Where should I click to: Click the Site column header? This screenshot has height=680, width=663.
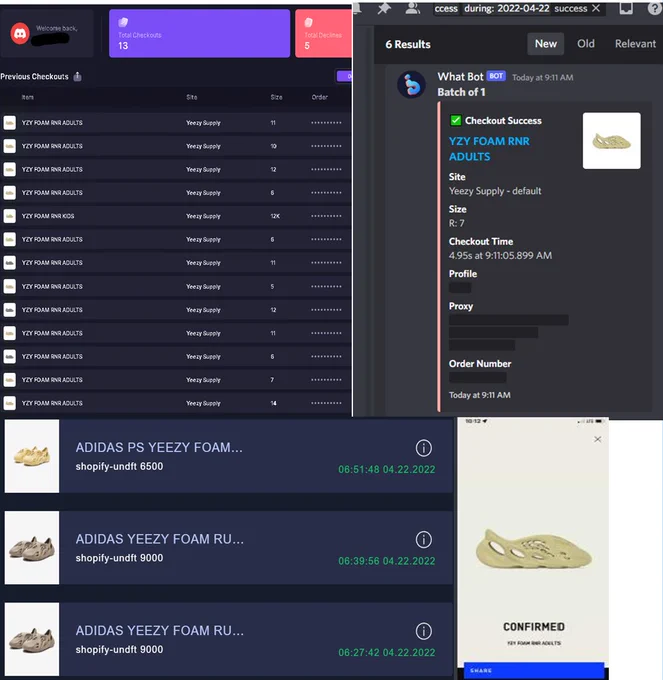(x=192, y=97)
